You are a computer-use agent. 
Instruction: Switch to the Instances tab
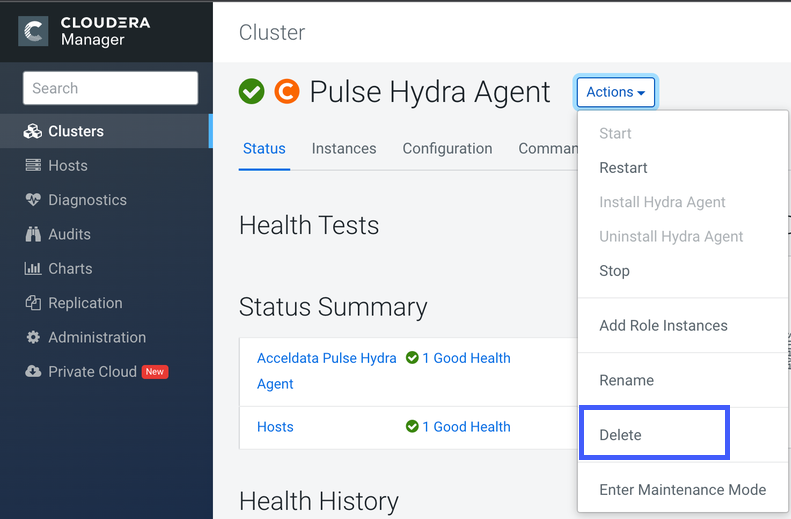point(344,148)
